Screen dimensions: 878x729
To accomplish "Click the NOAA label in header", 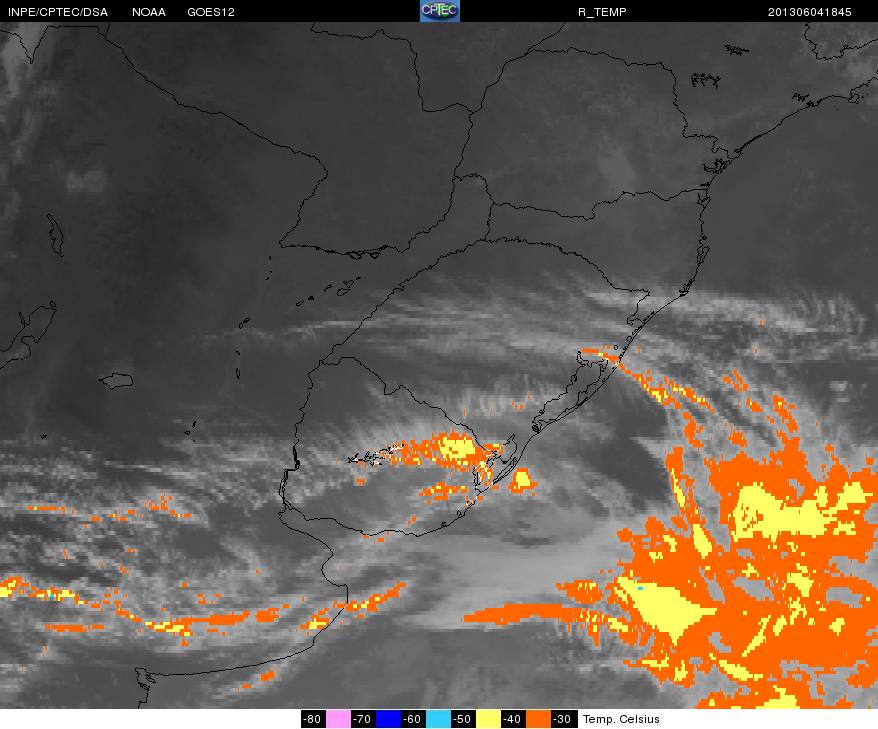I will tap(148, 12).
